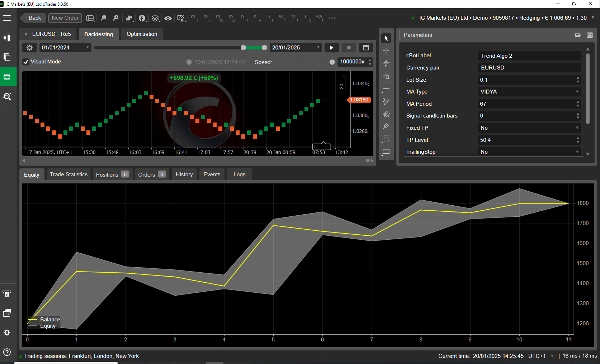Open the Help icon in sidebar
This screenshot has width=600, height=364.
point(7,352)
